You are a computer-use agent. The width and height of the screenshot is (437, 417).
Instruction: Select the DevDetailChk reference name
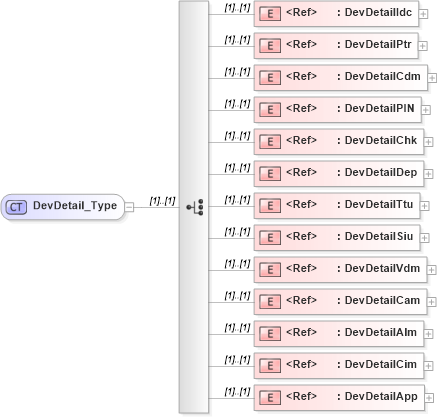[x=381, y=141]
